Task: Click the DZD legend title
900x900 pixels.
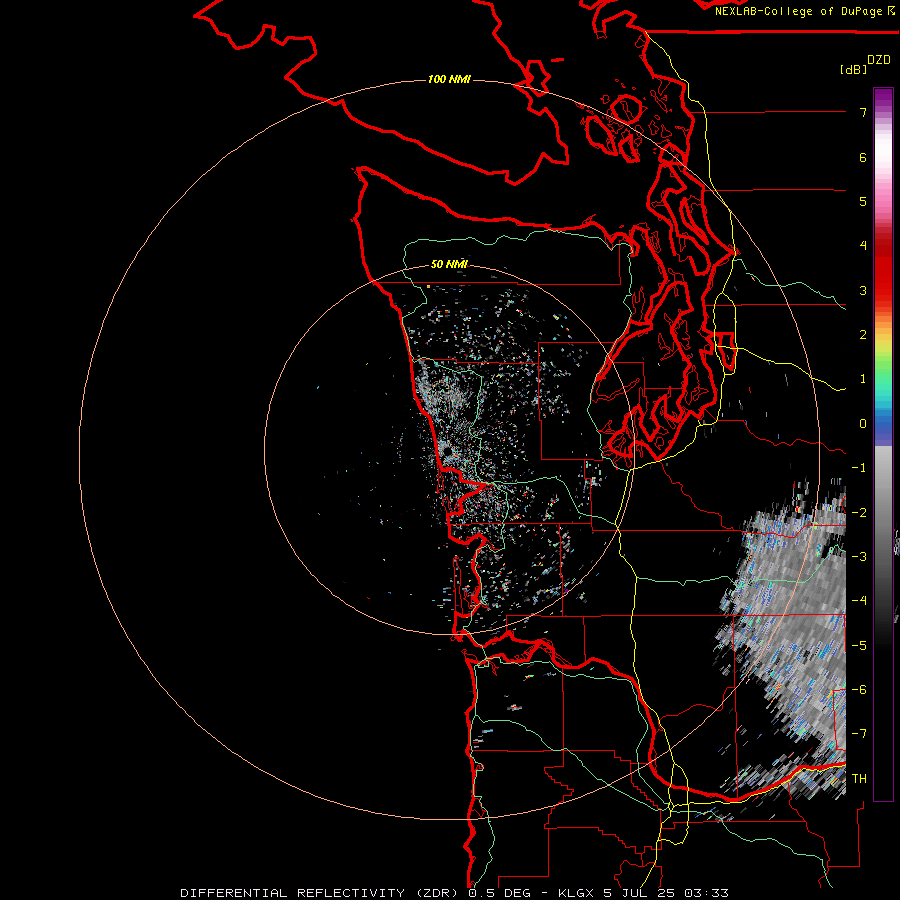Action: tap(879, 60)
